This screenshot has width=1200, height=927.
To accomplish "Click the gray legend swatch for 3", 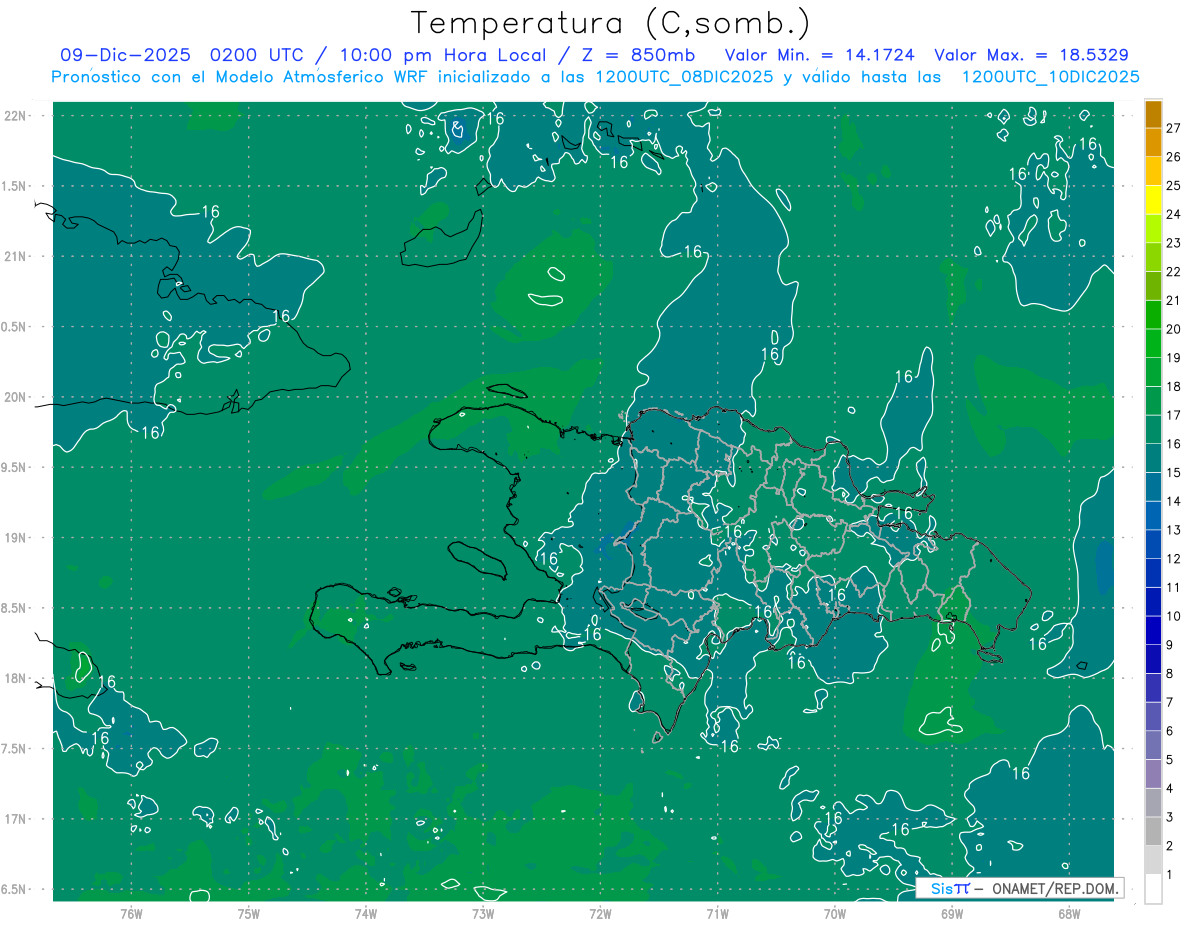I will point(1153,803).
